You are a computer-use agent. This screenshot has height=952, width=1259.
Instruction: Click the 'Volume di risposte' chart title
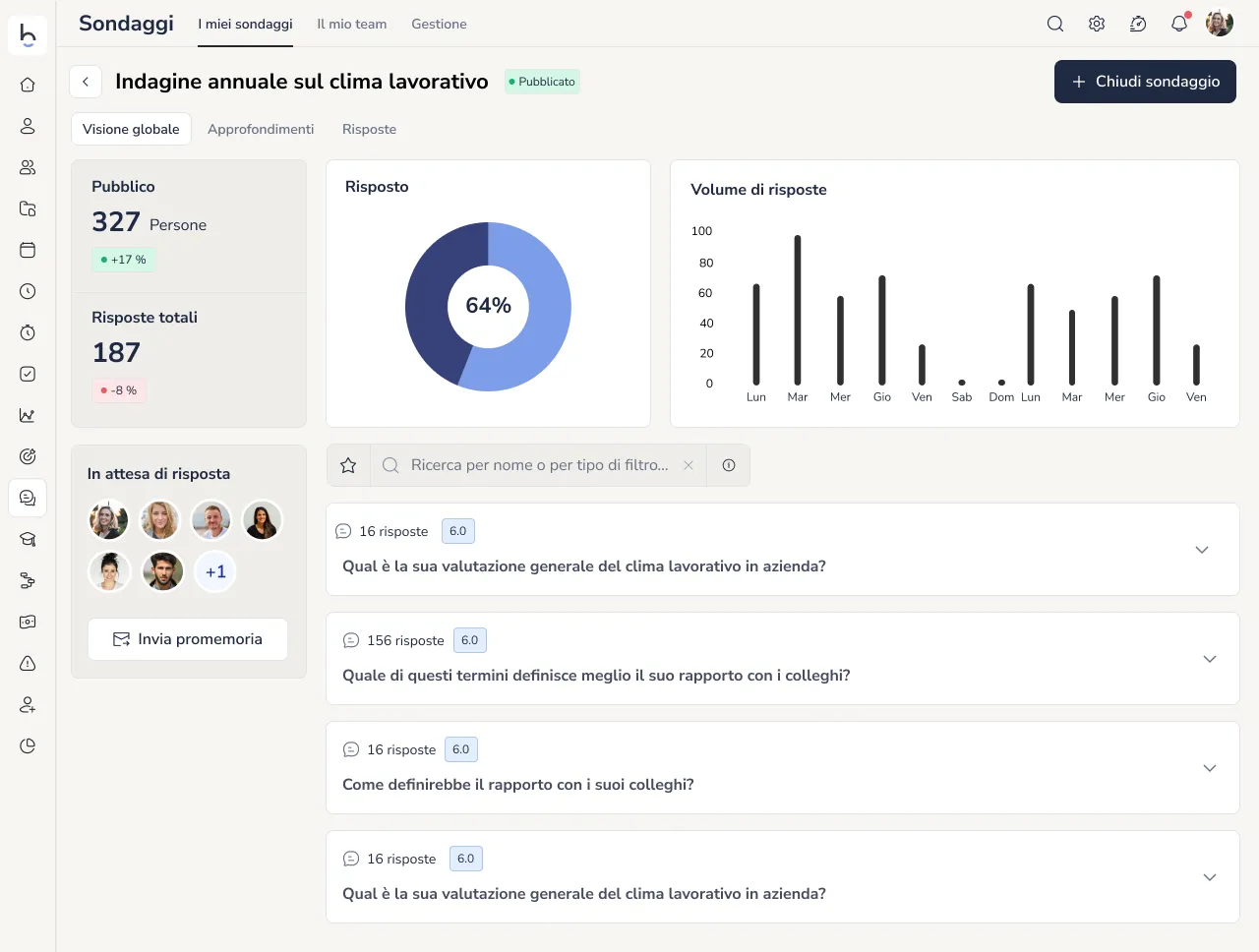pyautogui.click(x=758, y=190)
